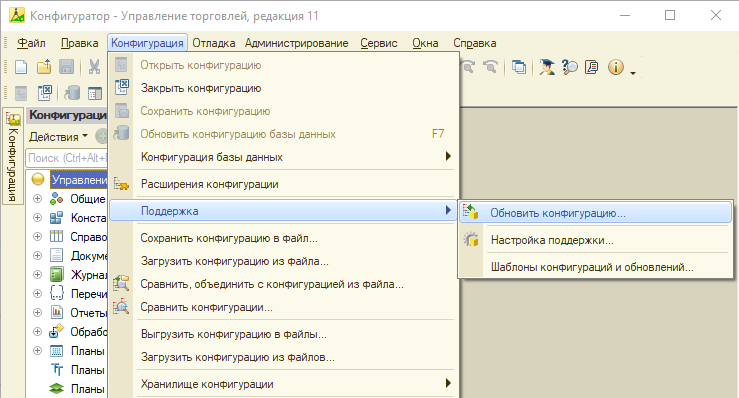Open the Администрирование menu

tap(296, 43)
